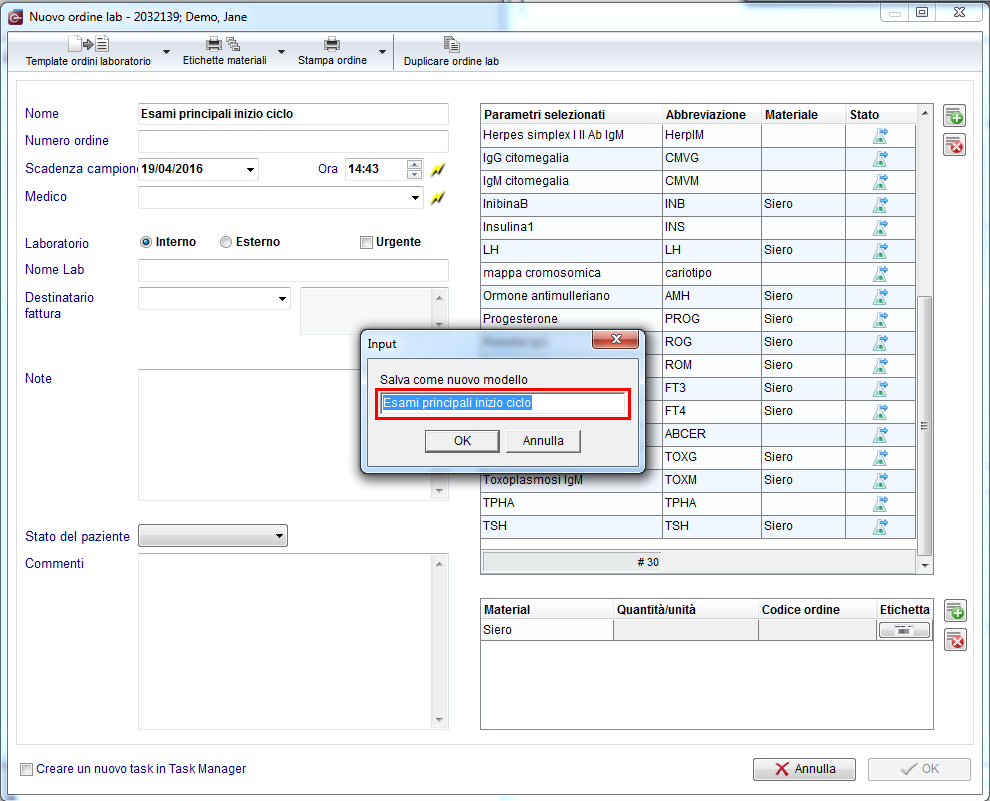The height and width of the screenshot is (801, 990).
Task: Sort by Abbreviazione column header
Action: [x=712, y=115]
